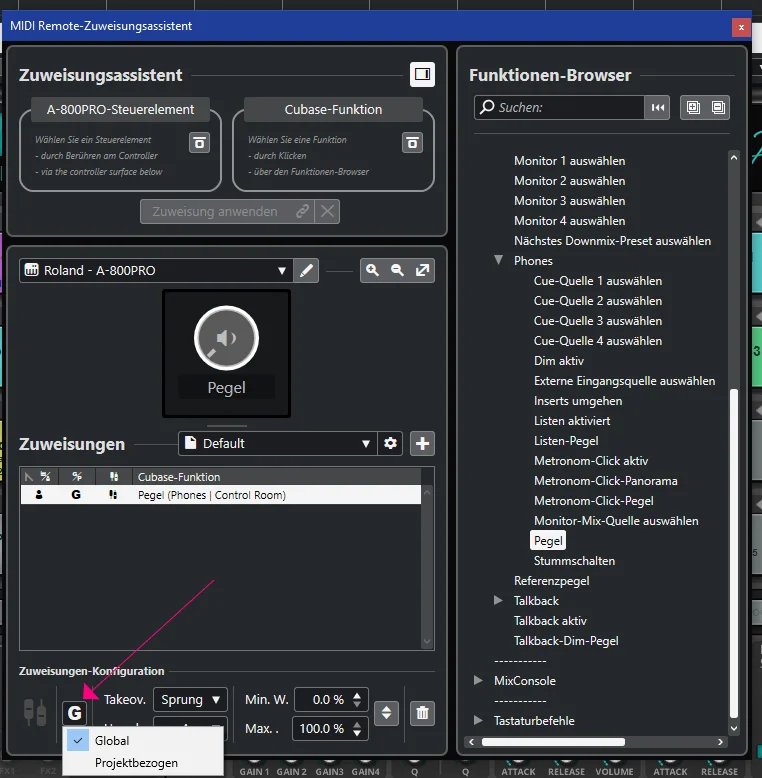The height and width of the screenshot is (778, 762).
Task: Select Dim aktiv function
Action: pyautogui.click(x=559, y=361)
